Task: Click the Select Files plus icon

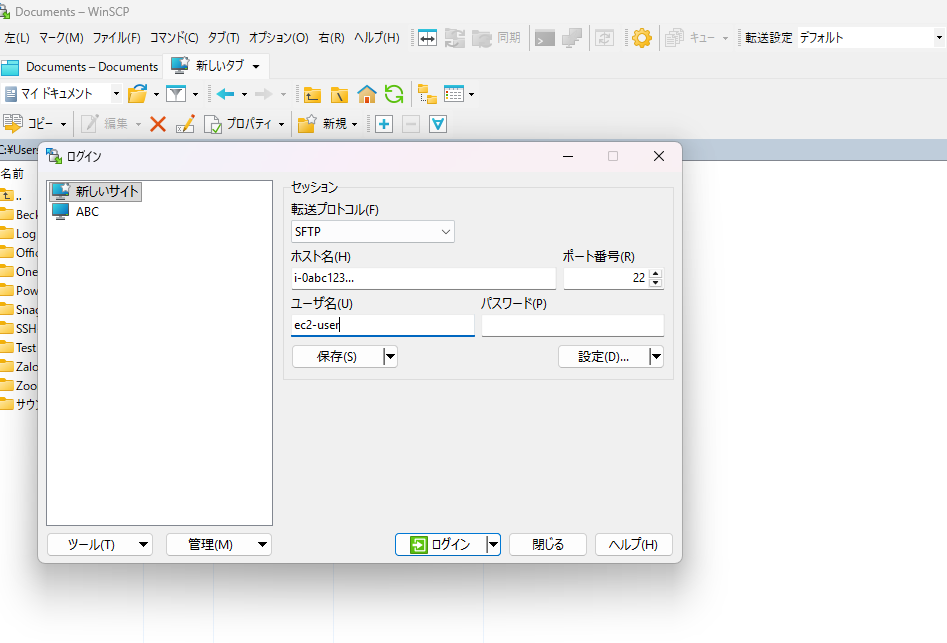Action: 384,124
